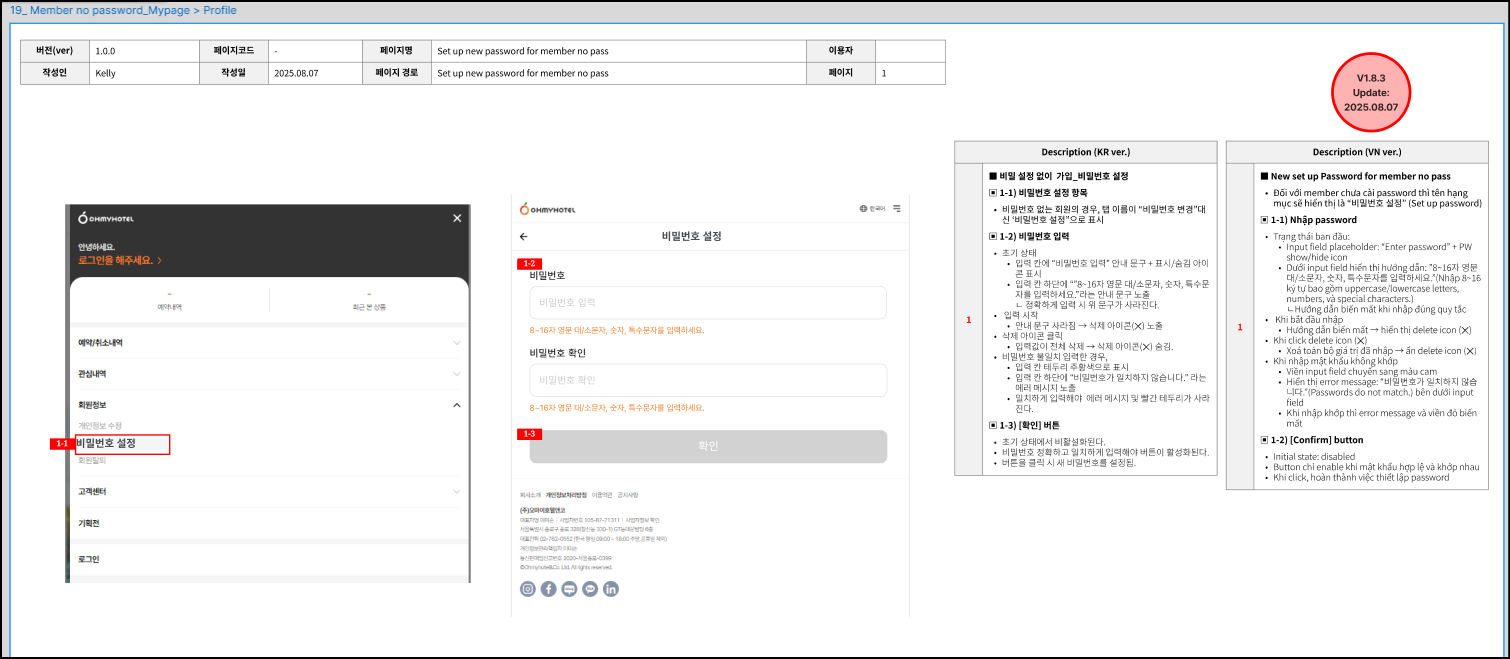Open the Facebook icon in footer
1510x659 pixels.
point(549,589)
